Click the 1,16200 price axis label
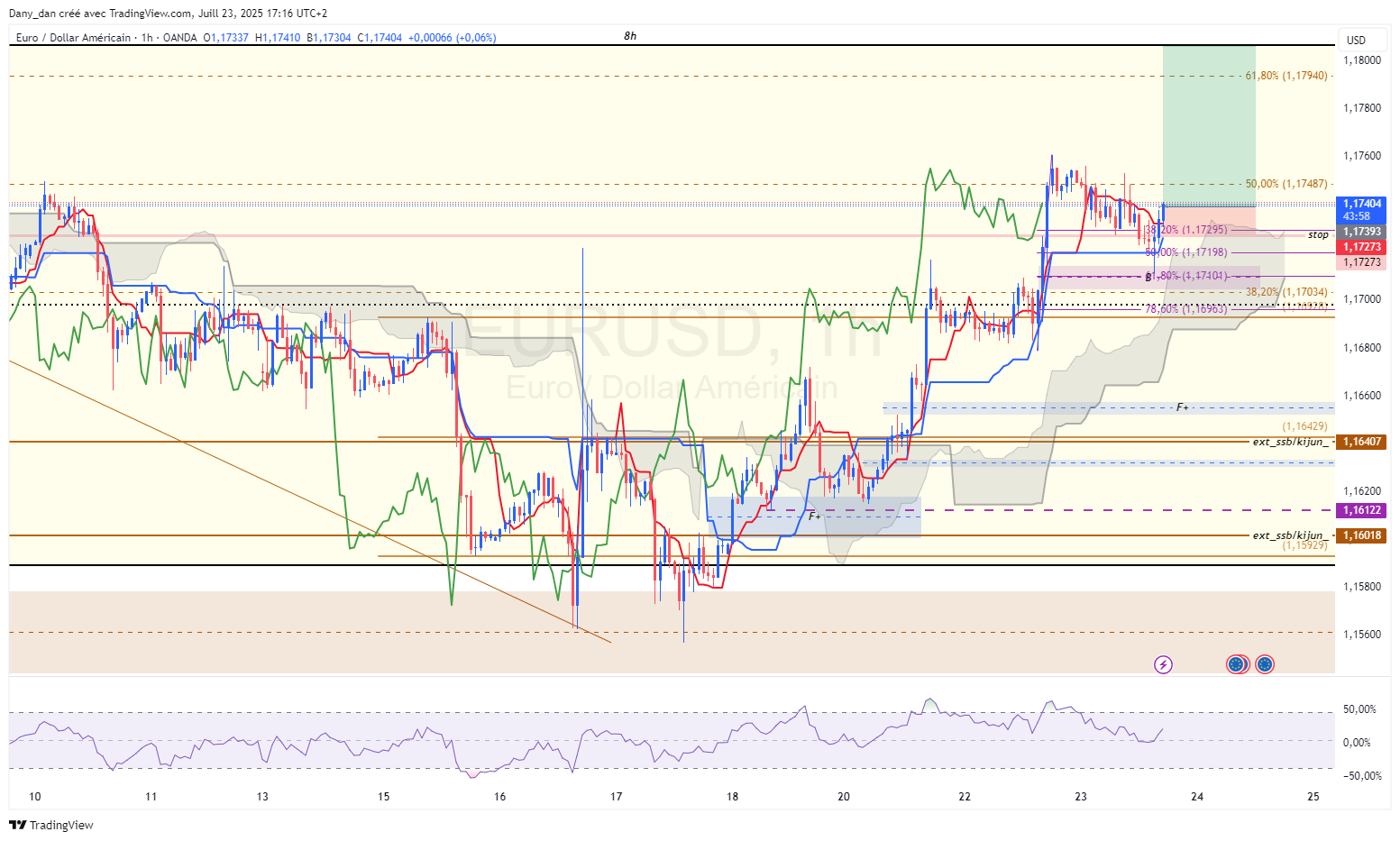The image size is (1400, 841). pyautogui.click(x=1362, y=491)
